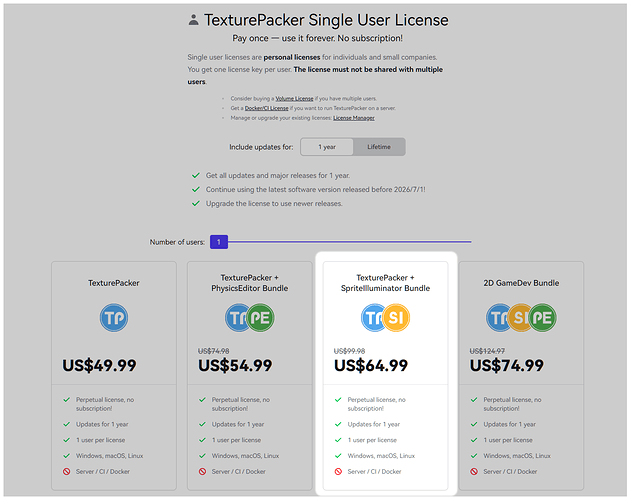This screenshot has height=500, width=630.
Task: Open the License Manager link
Action: pyautogui.click(x=354, y=118)
